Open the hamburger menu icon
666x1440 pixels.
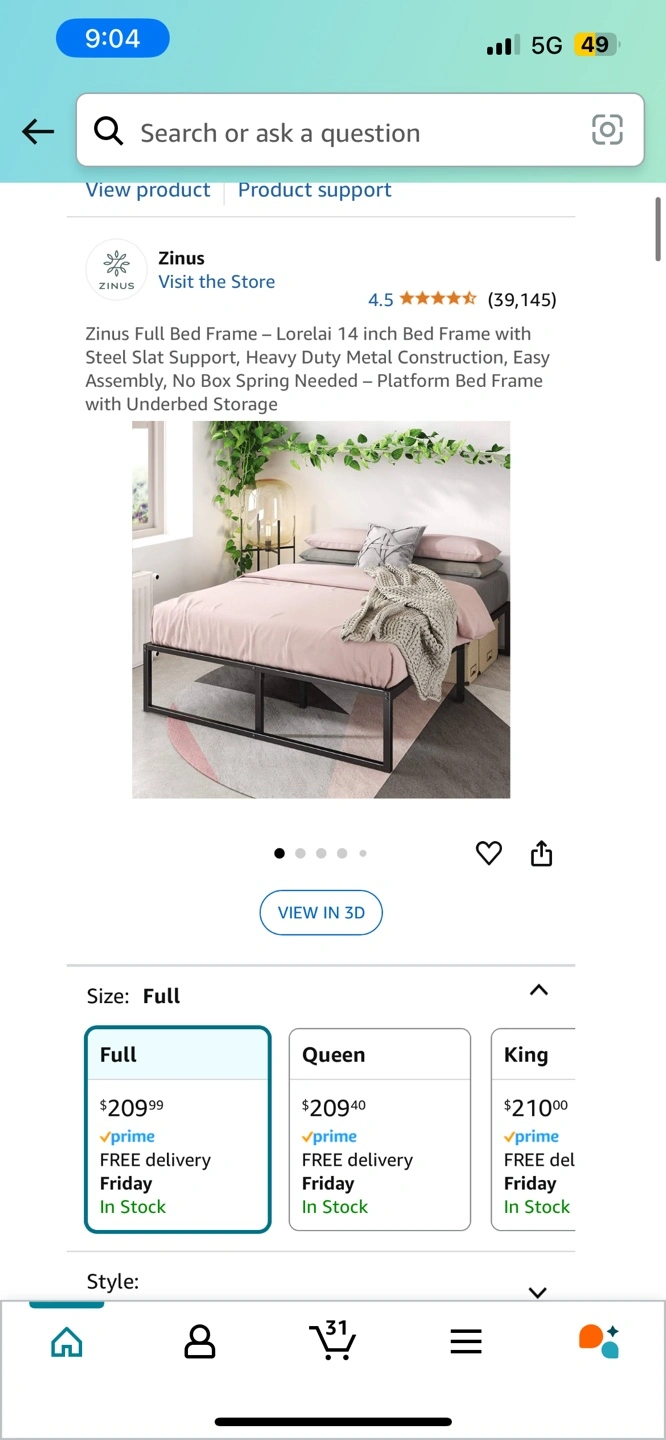466,1341
